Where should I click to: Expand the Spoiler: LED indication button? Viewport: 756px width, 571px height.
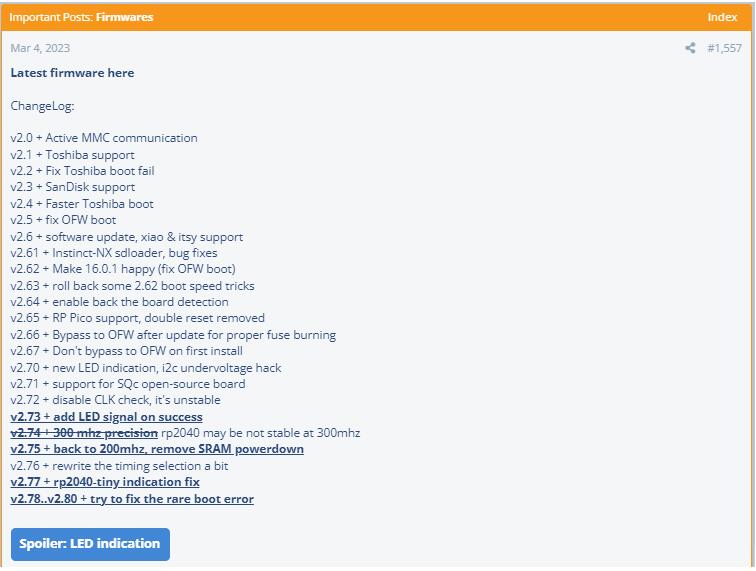[90, 544]
